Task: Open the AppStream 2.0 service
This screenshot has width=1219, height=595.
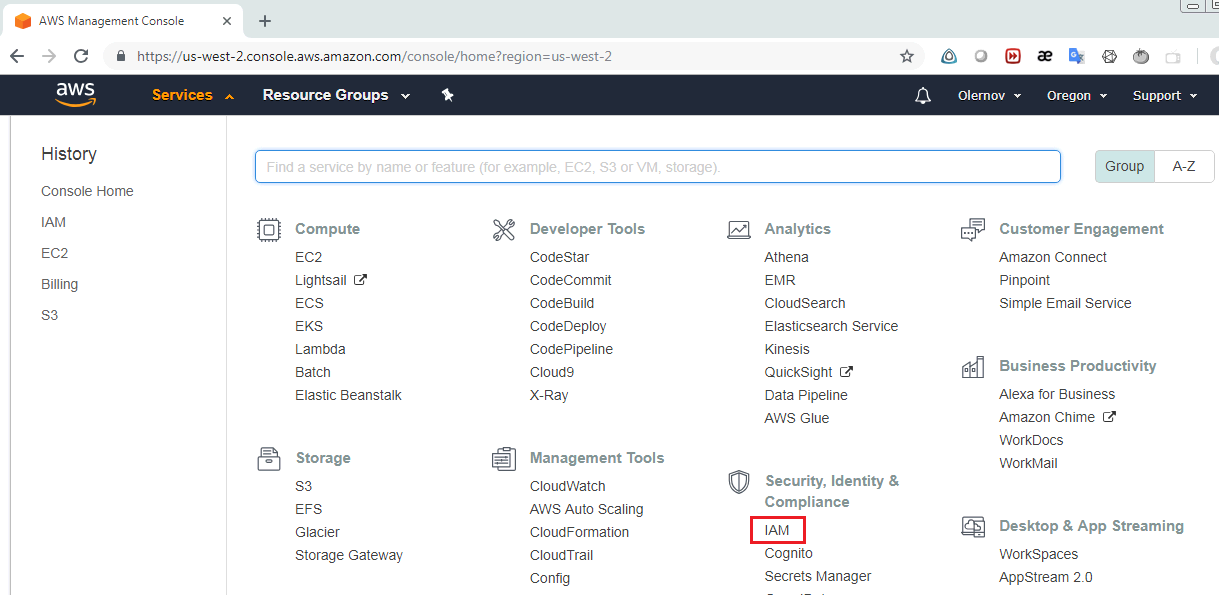Action: 1046,577
